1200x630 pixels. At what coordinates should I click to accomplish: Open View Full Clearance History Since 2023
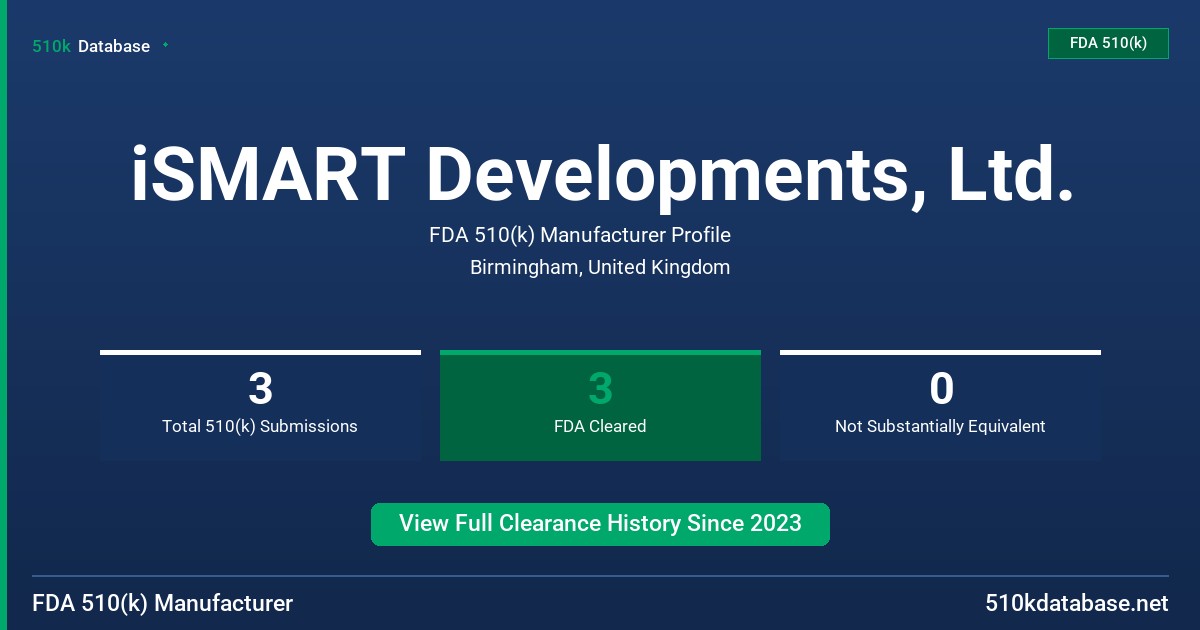600,524
